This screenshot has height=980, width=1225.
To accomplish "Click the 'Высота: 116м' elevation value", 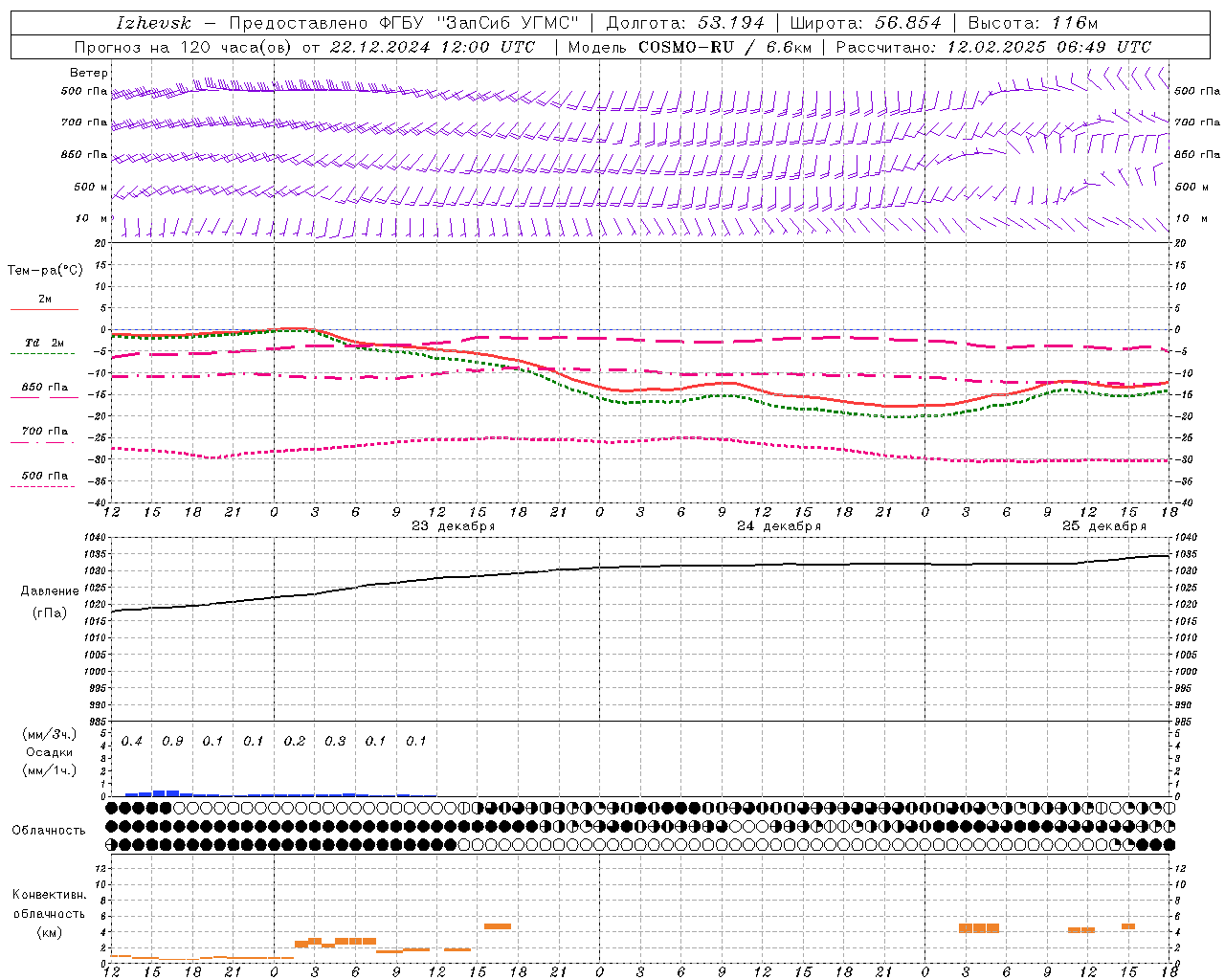I will tap(1033, 23).
